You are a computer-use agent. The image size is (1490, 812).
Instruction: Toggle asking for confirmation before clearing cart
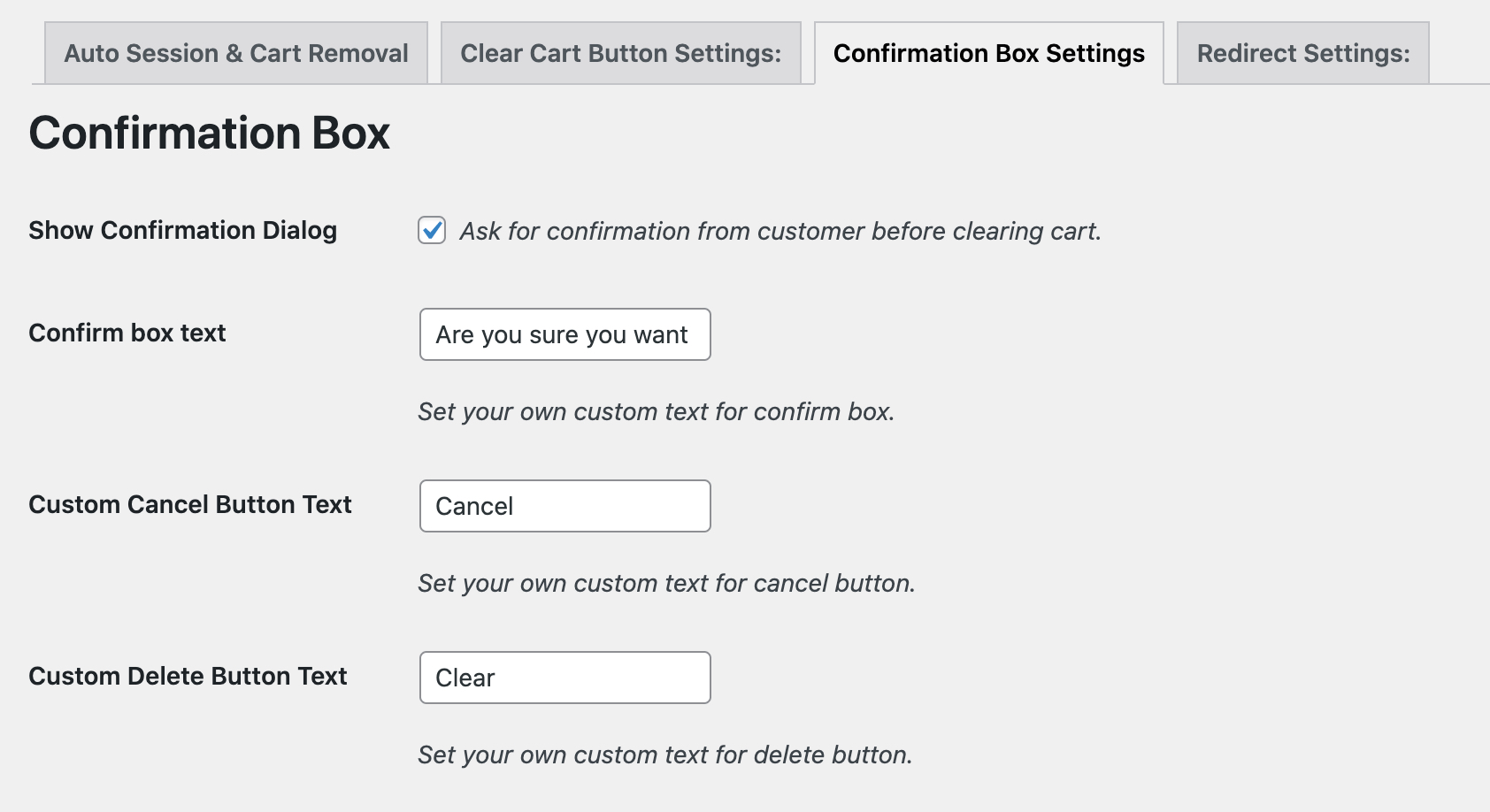point(431,230)
